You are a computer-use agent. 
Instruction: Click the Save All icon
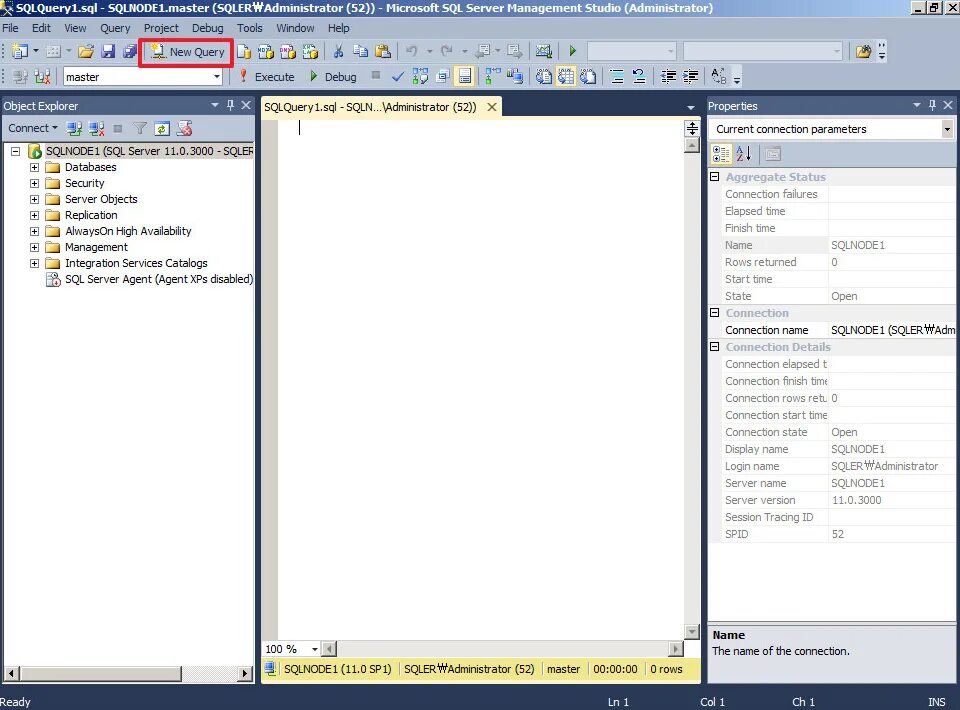tap(129, 51)
